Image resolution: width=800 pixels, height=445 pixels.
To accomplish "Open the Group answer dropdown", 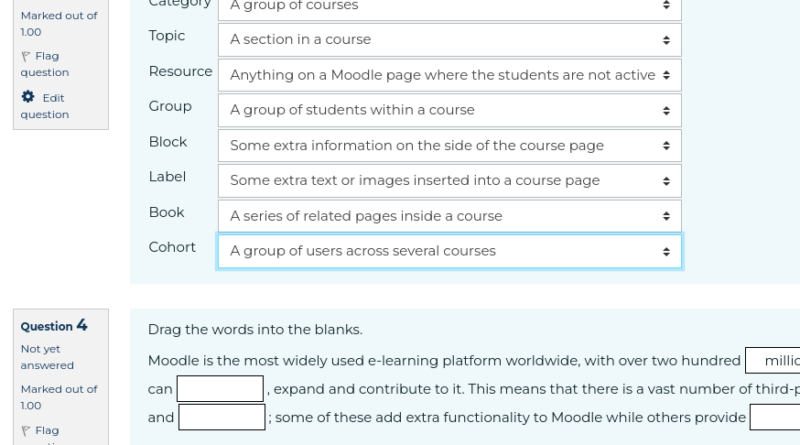I will point(449,110).
